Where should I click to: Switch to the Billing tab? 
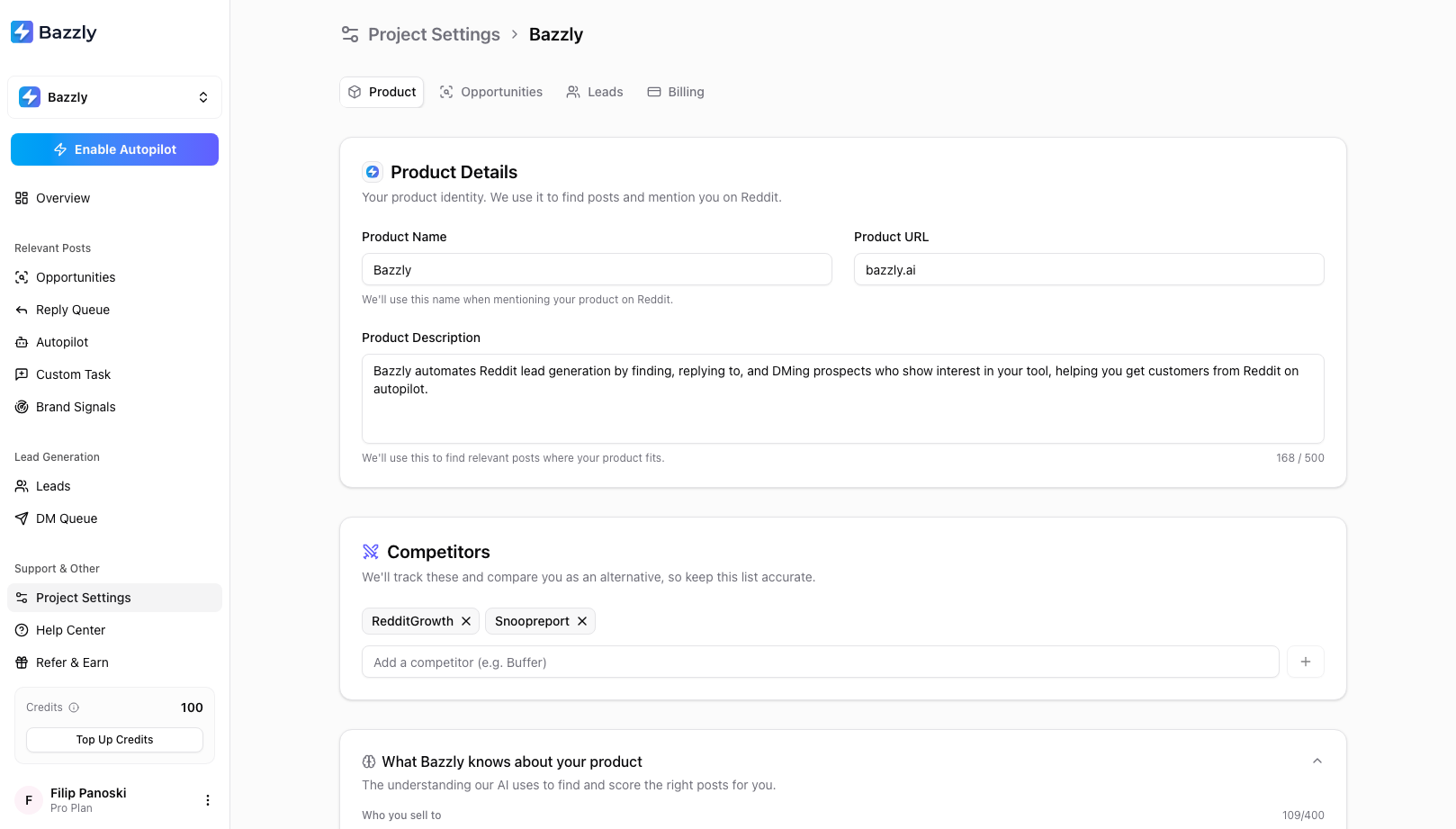(x=676, y=92)
